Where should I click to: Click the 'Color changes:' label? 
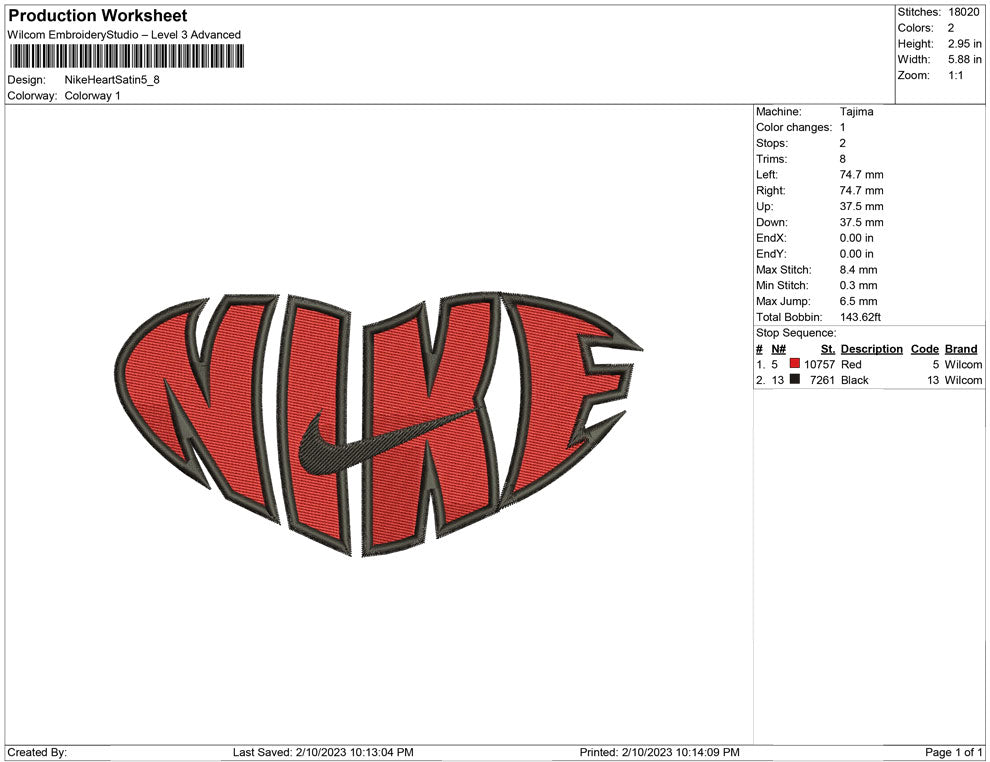(794, 128)
